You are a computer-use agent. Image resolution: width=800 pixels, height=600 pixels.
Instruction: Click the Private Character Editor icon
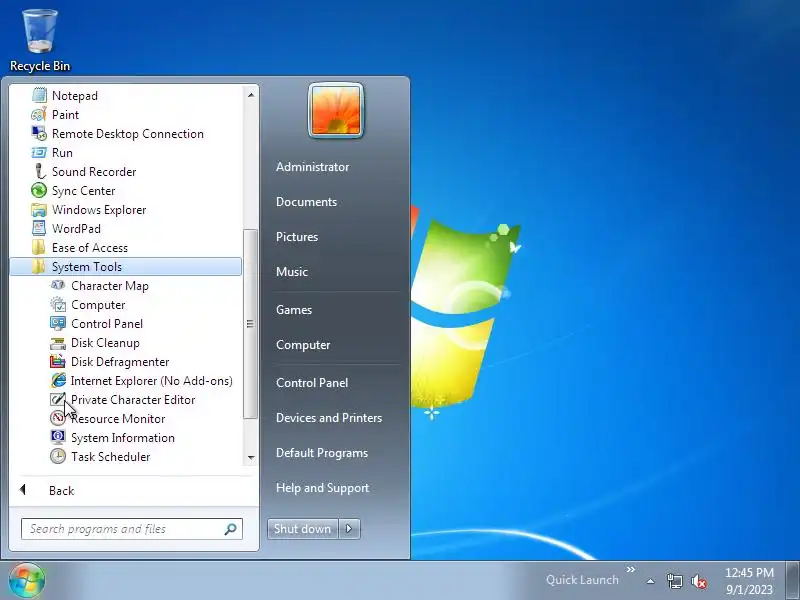(x=58, y=399)
